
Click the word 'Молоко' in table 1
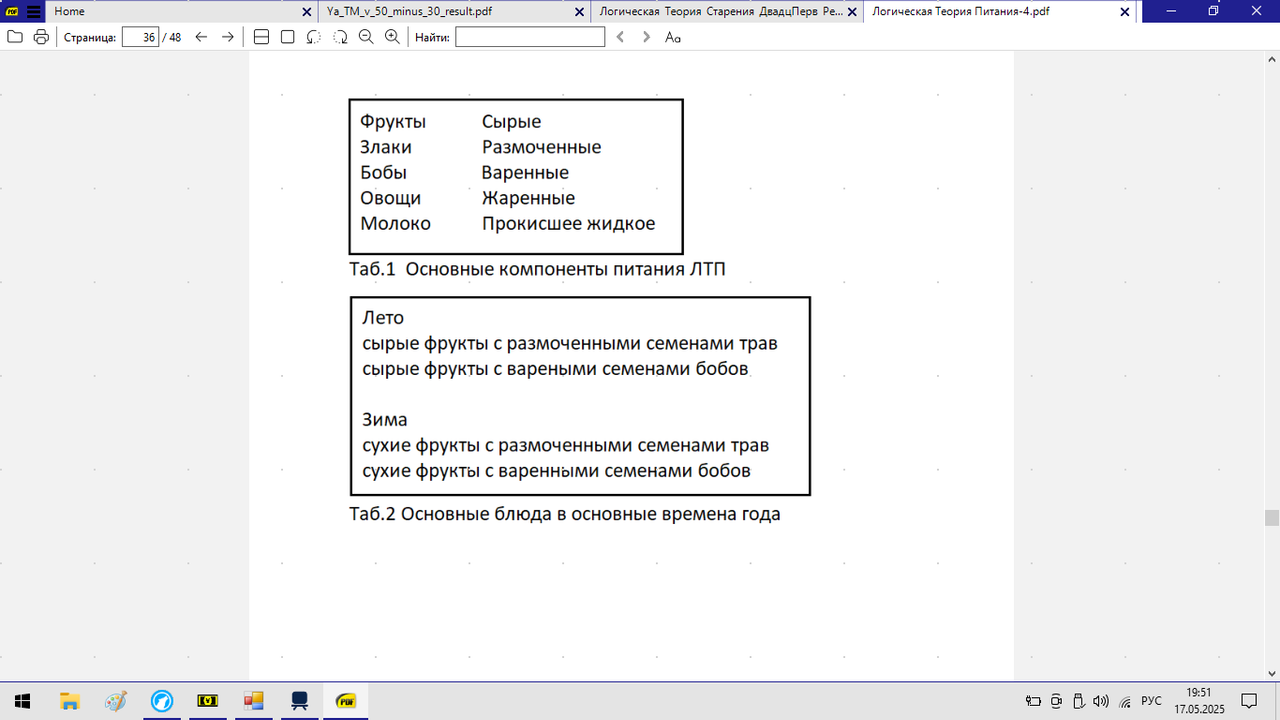coord(395,224)
